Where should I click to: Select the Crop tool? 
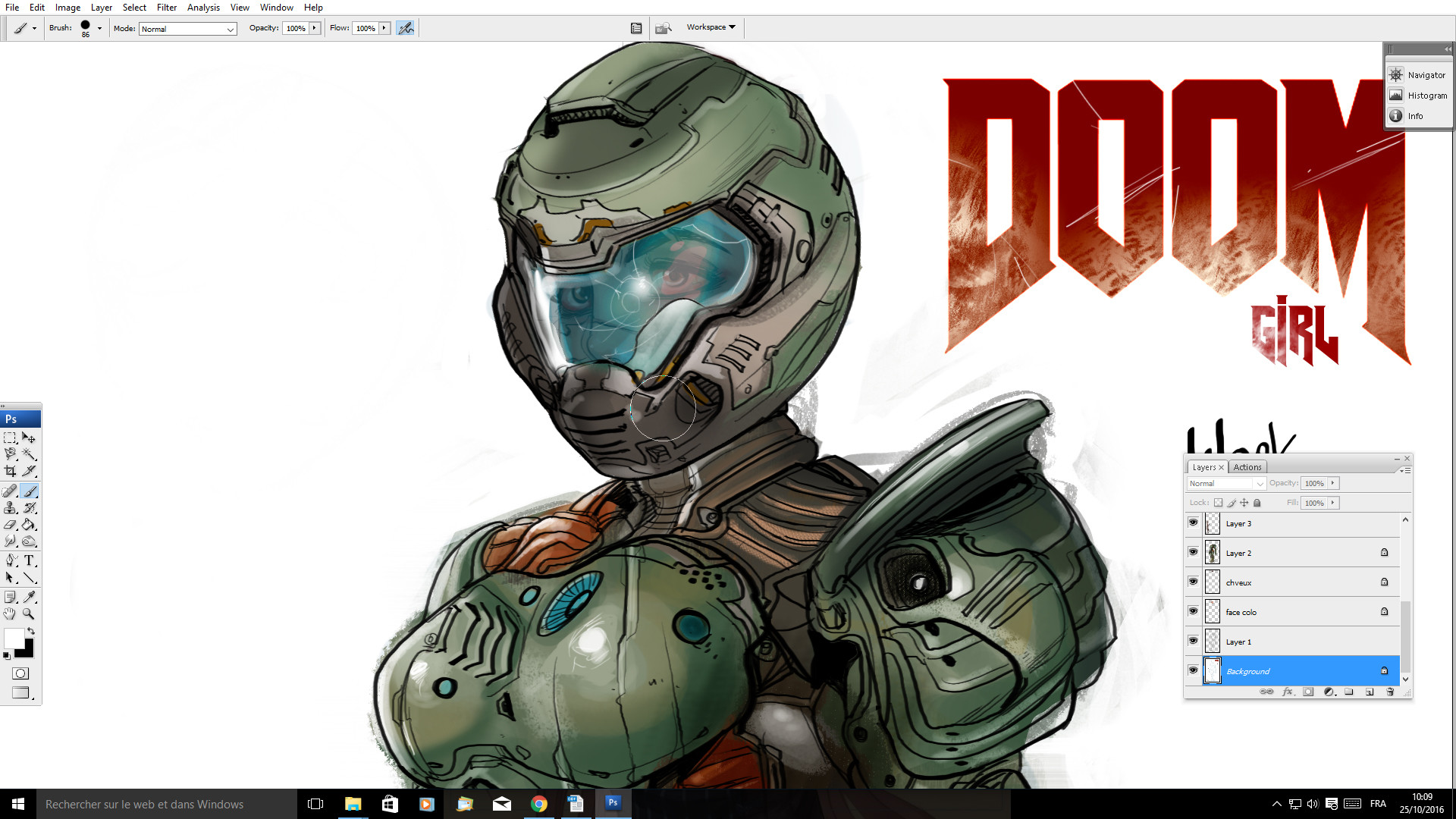10,469
